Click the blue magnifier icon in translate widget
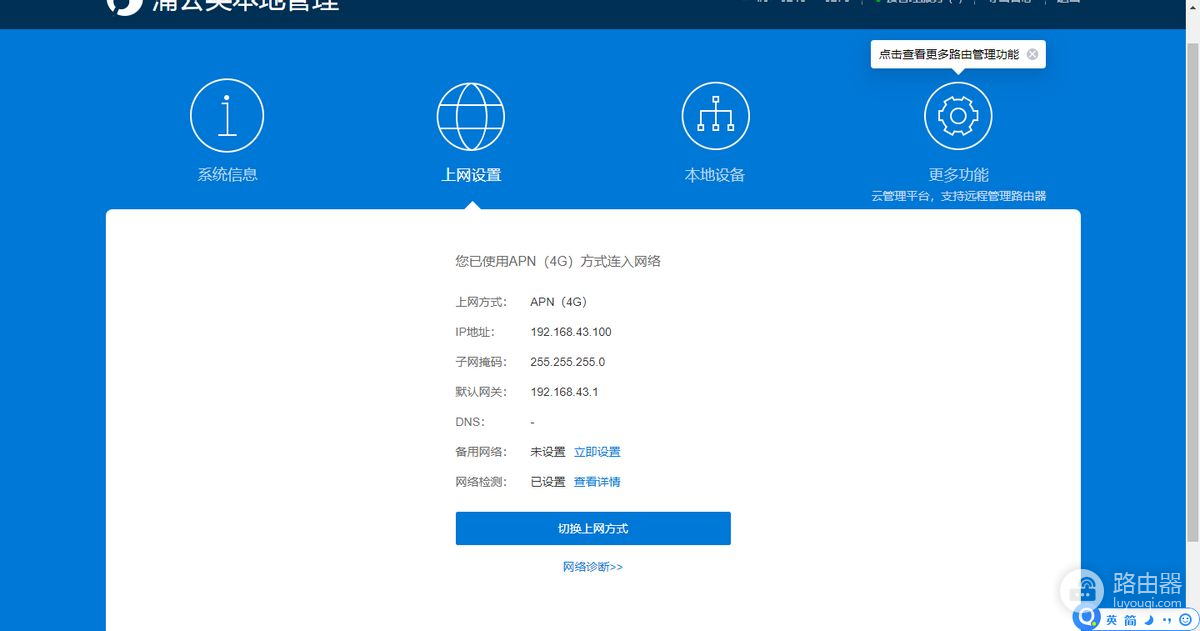Image resolution: width=1200 pixels, height=631 pixels. pos(1086,618)
